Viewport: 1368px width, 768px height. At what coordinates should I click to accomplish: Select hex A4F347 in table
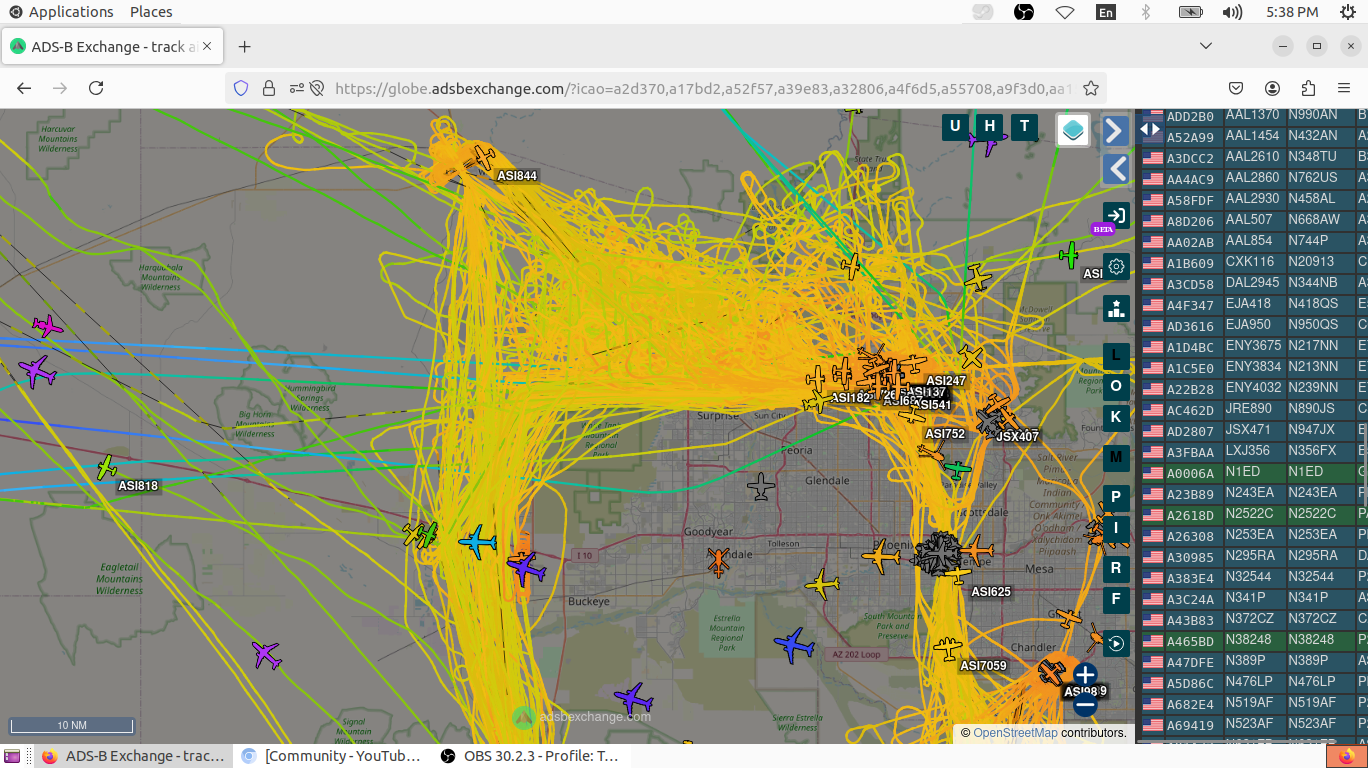point(1190,305)
